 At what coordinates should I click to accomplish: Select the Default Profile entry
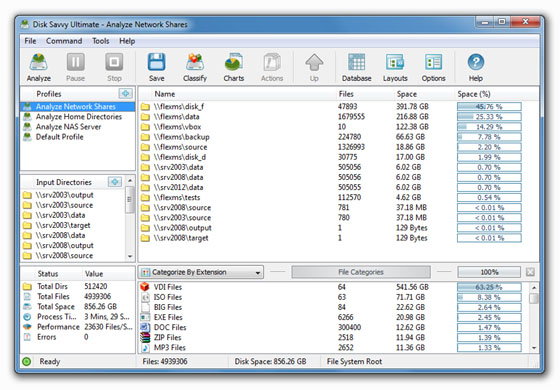(78, 137)
